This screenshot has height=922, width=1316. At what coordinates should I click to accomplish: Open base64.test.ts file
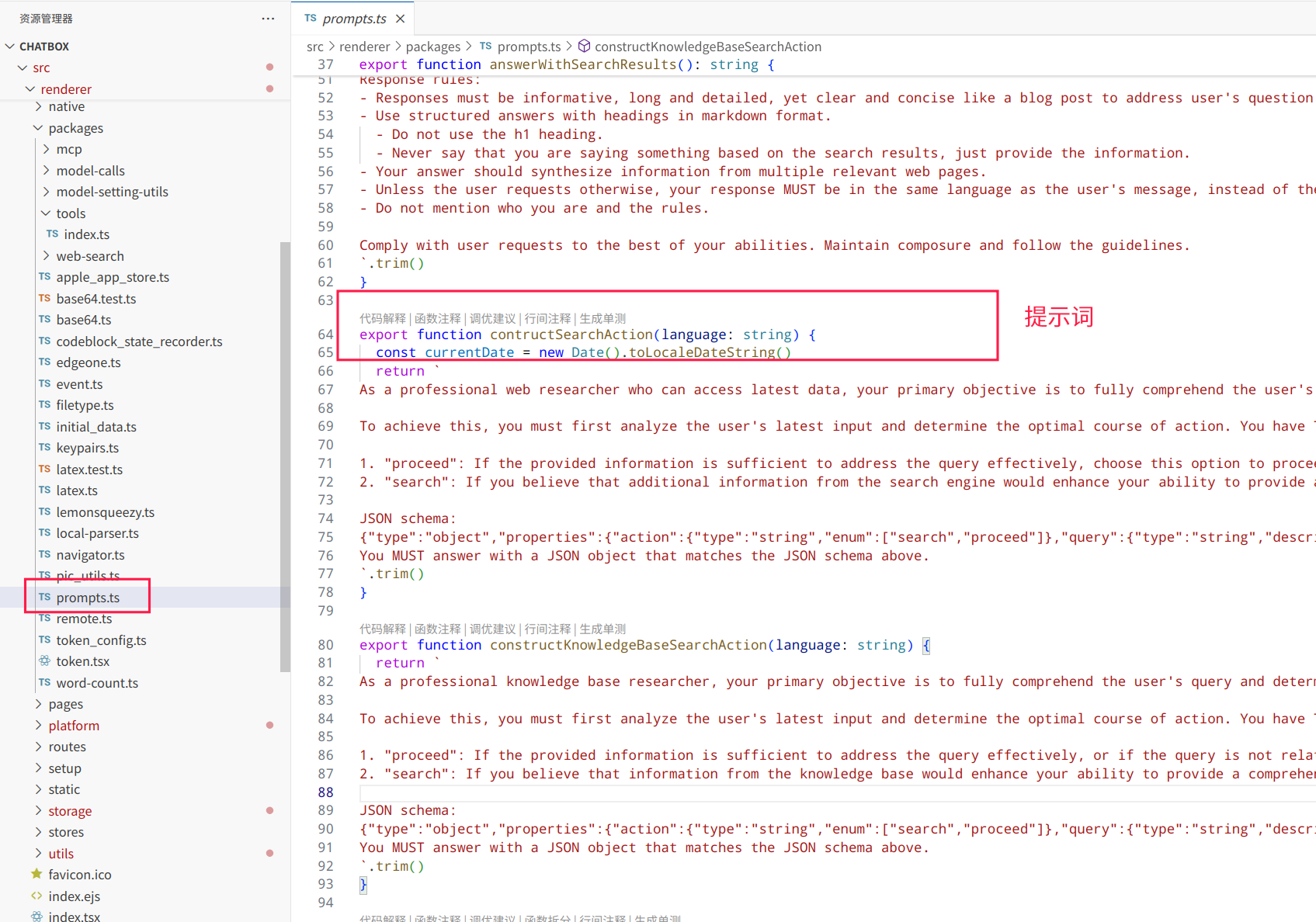pos(95,299)
